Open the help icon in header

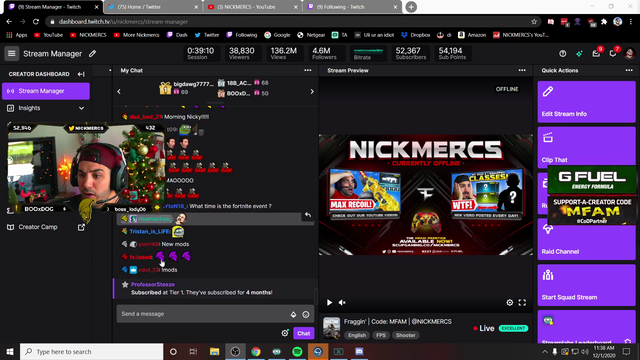click(562, 53)
